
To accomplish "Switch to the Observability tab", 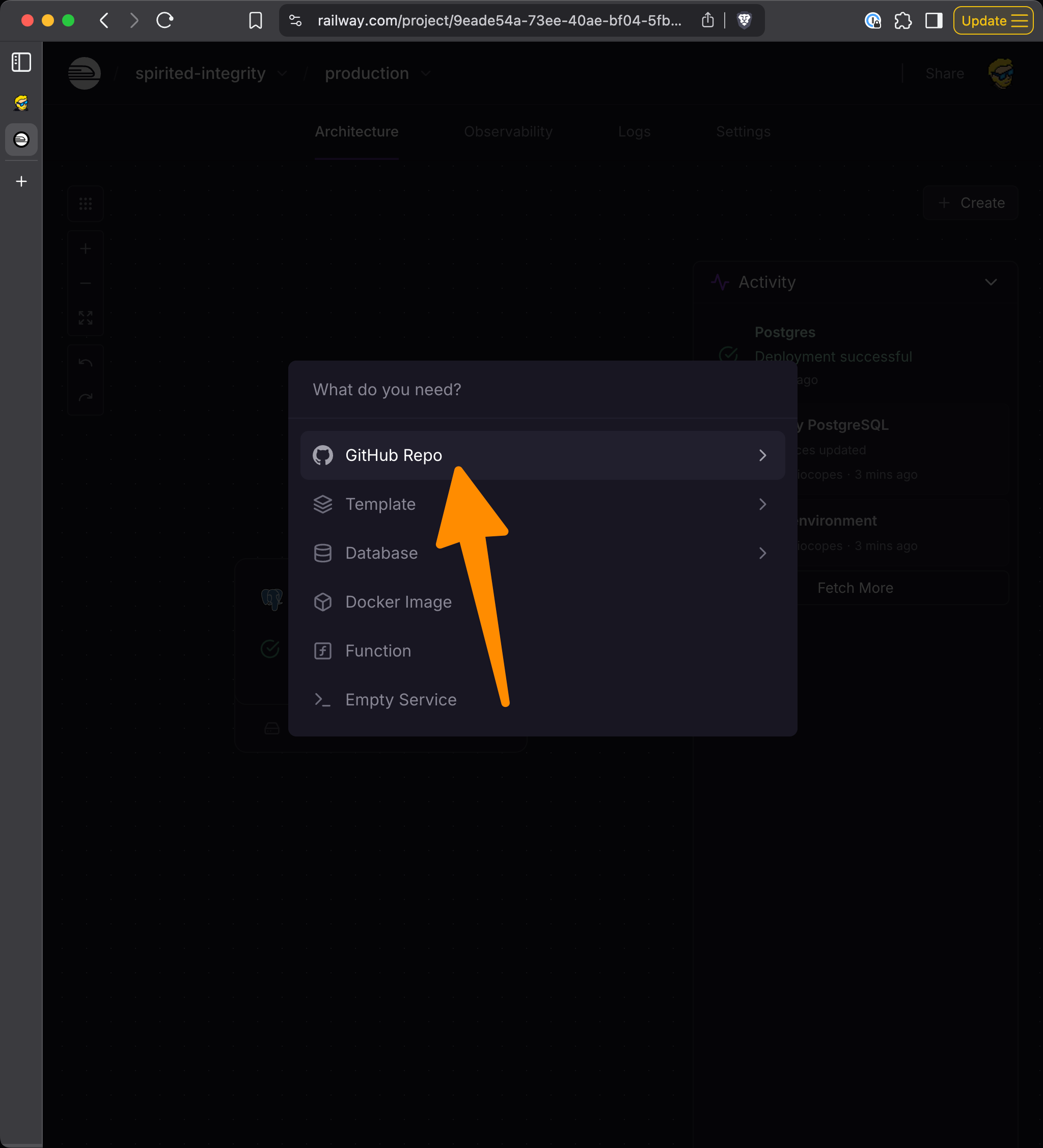I will (508, 131).
